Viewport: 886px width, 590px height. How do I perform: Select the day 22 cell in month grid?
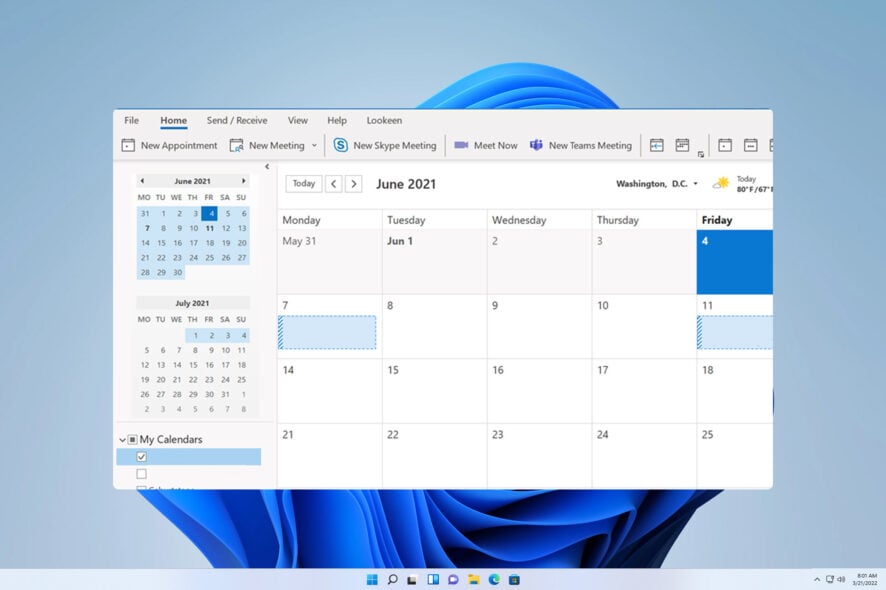click(x=435, y=455)
